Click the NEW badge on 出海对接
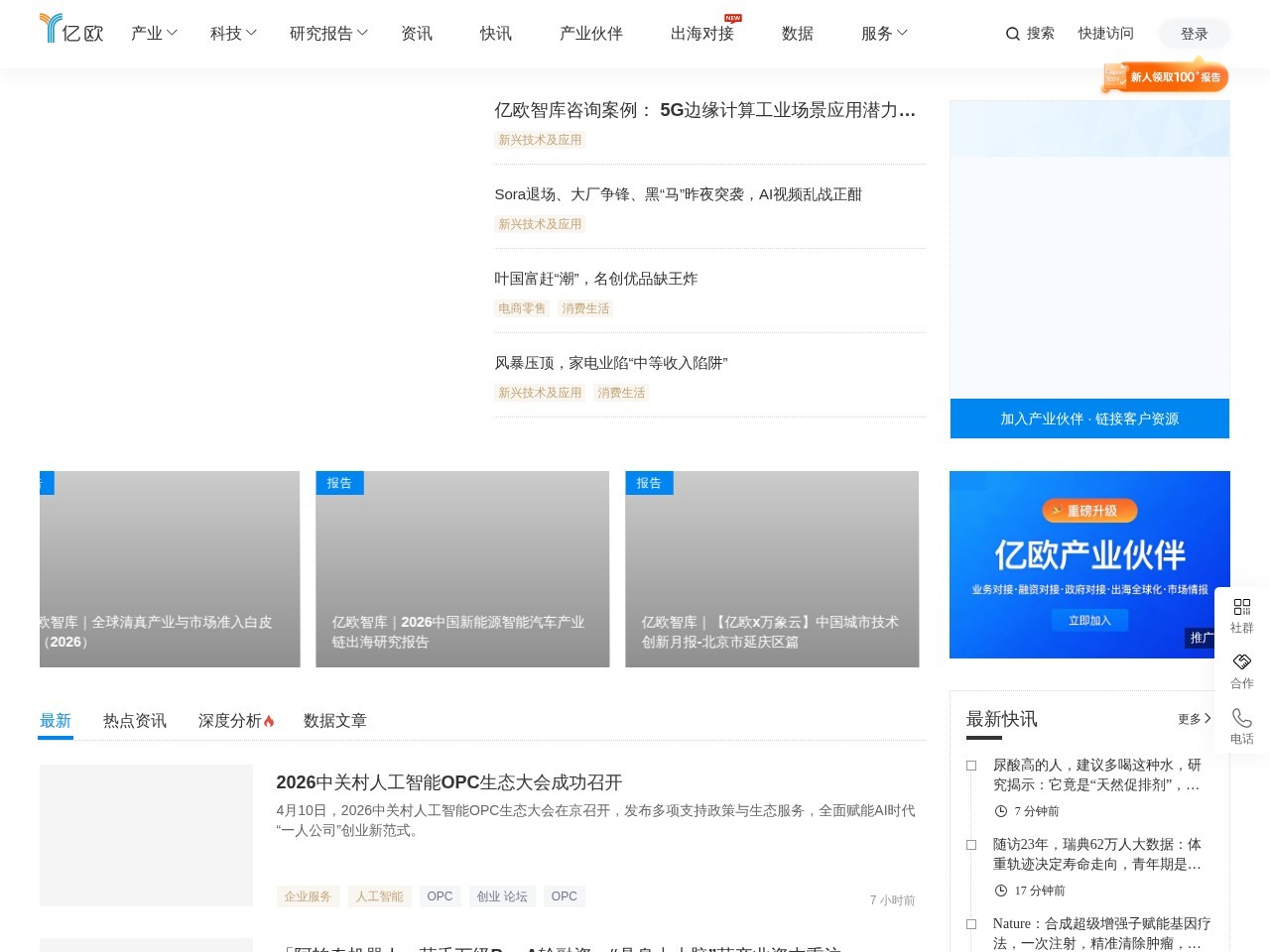Viewport: 1270px width, 952px height. [731, 17]
